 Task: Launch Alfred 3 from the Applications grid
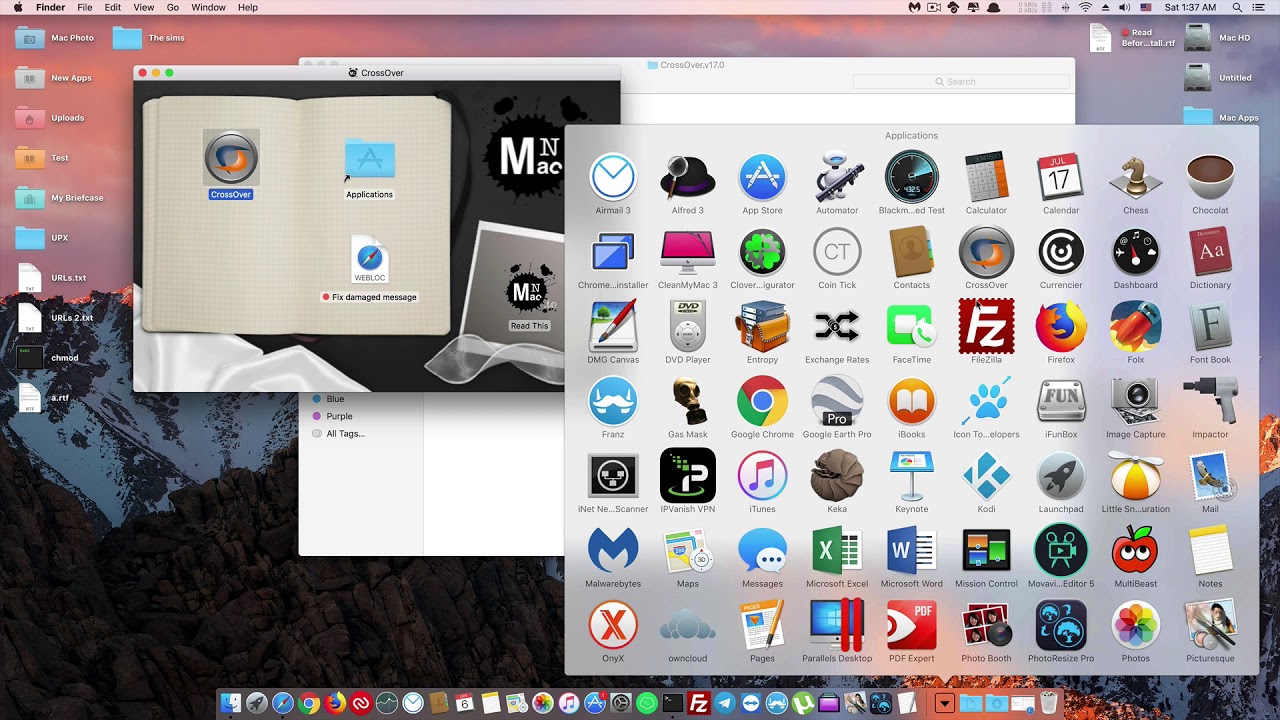point(687,178)
